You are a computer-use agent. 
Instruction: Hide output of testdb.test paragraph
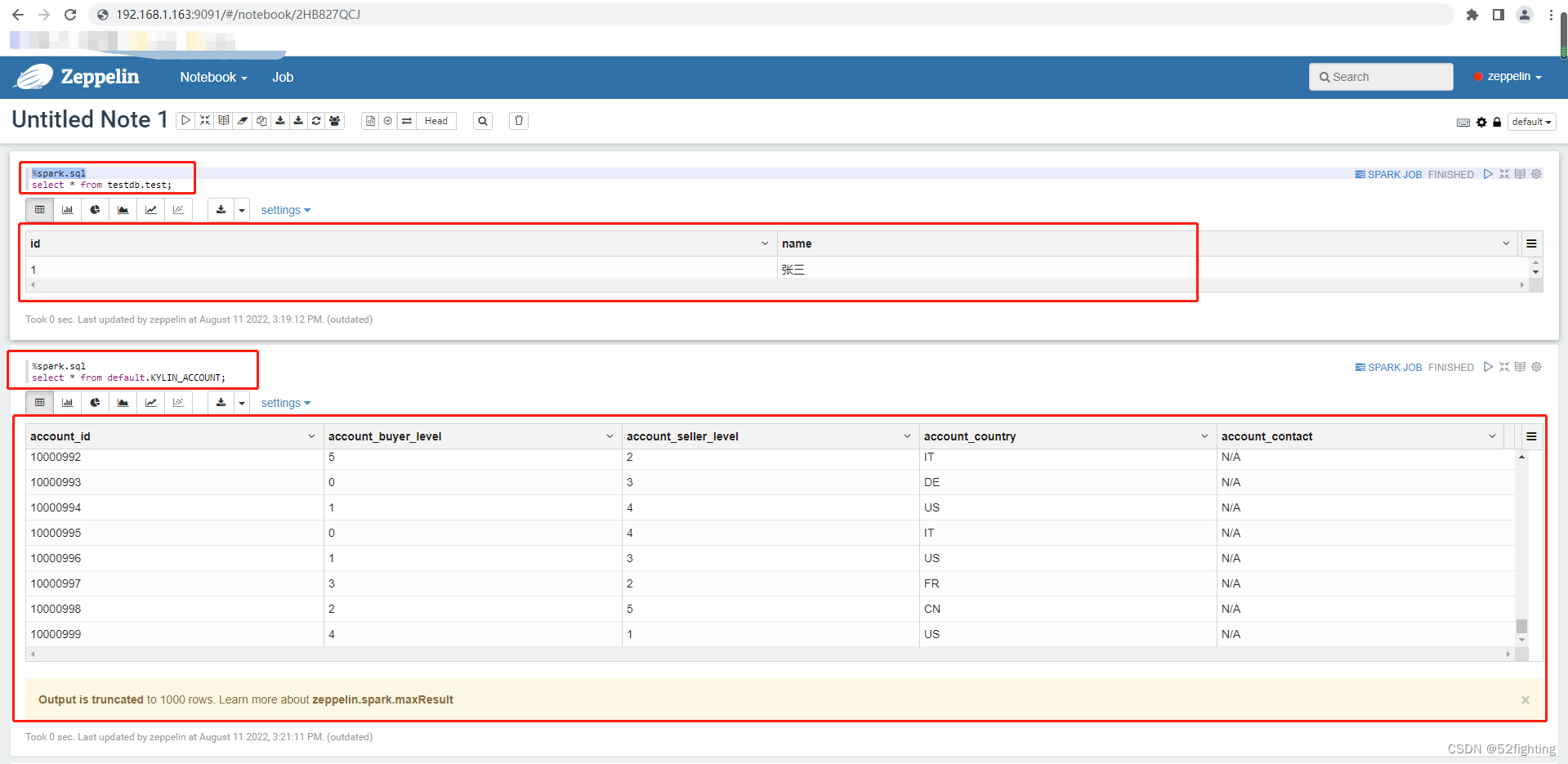1520,174
